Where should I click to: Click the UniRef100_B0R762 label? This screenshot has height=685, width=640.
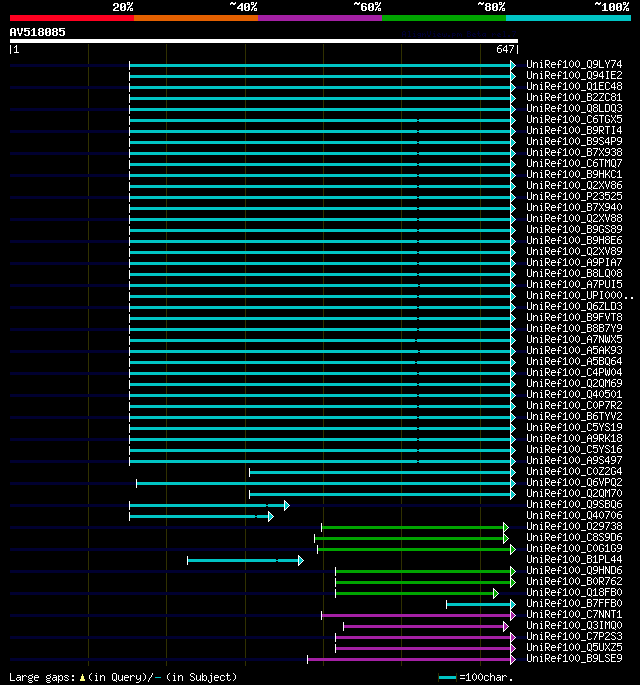pyautogui.click(x=574, y=581)
